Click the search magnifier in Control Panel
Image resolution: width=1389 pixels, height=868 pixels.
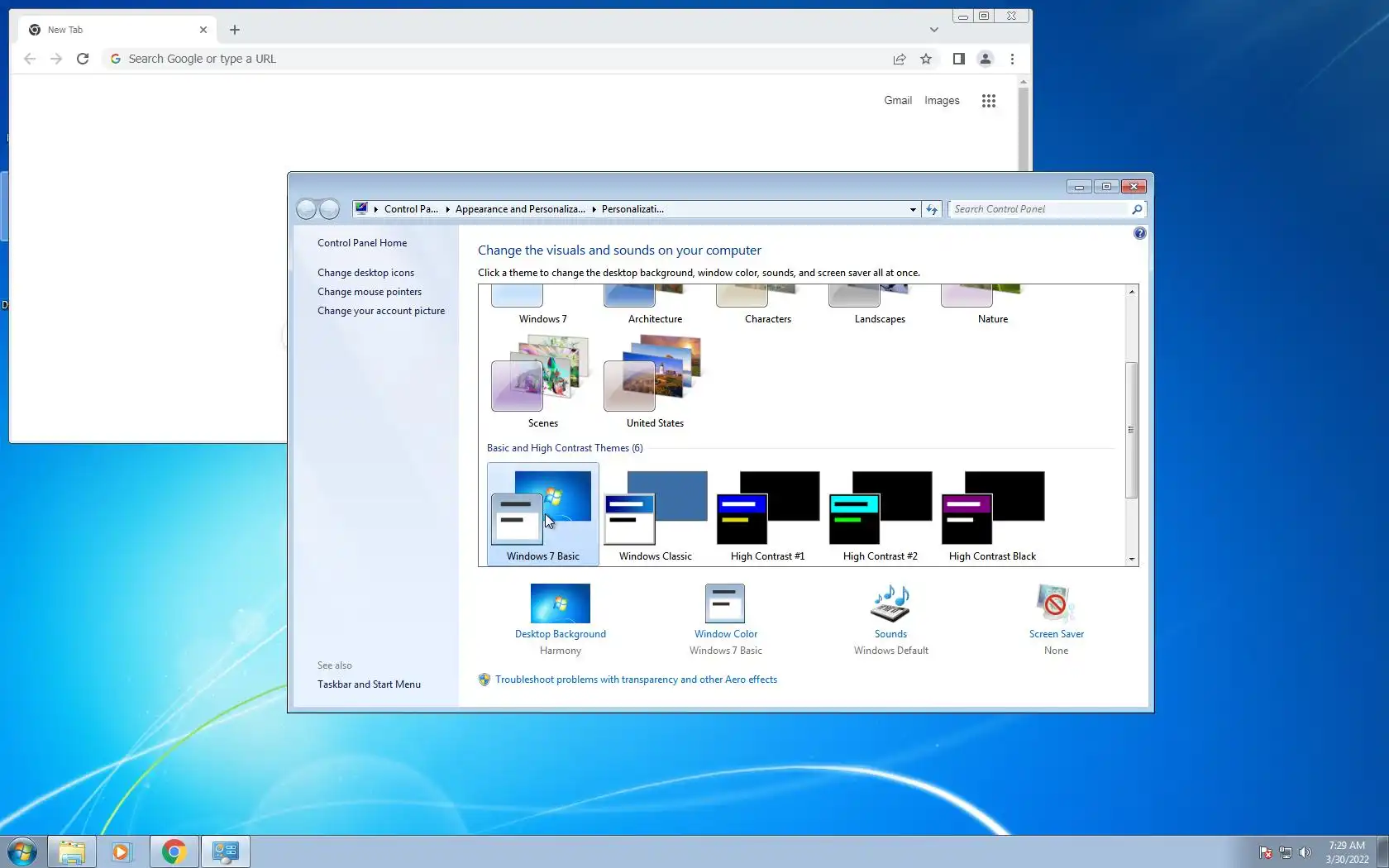1137,209
